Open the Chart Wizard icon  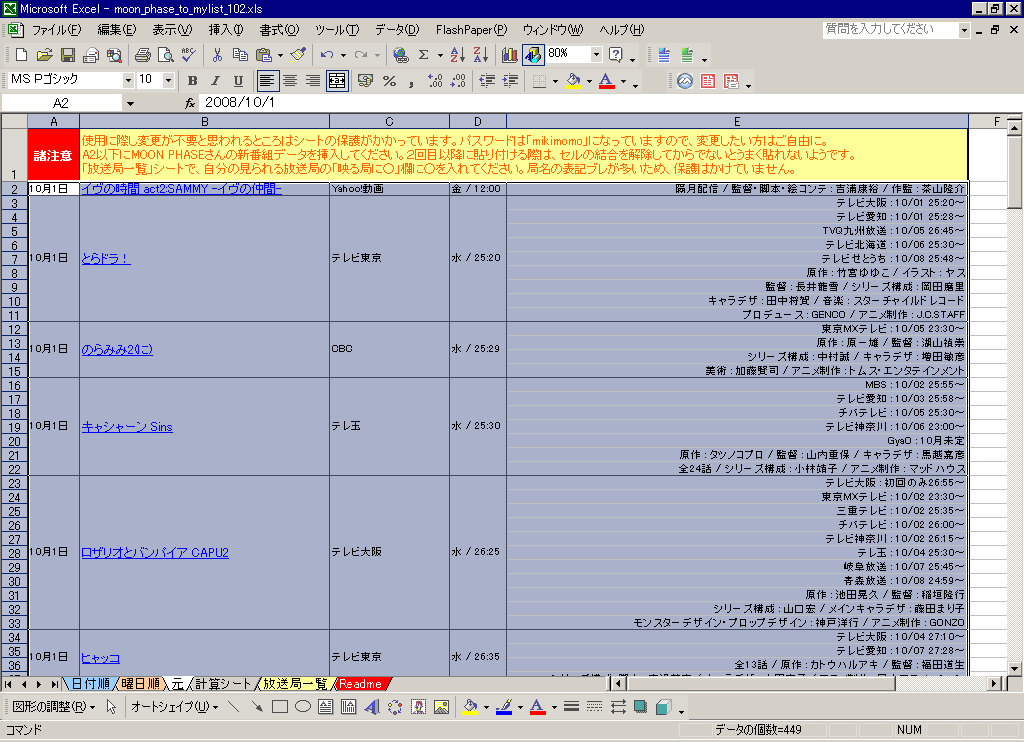click(x=510, y=55)
